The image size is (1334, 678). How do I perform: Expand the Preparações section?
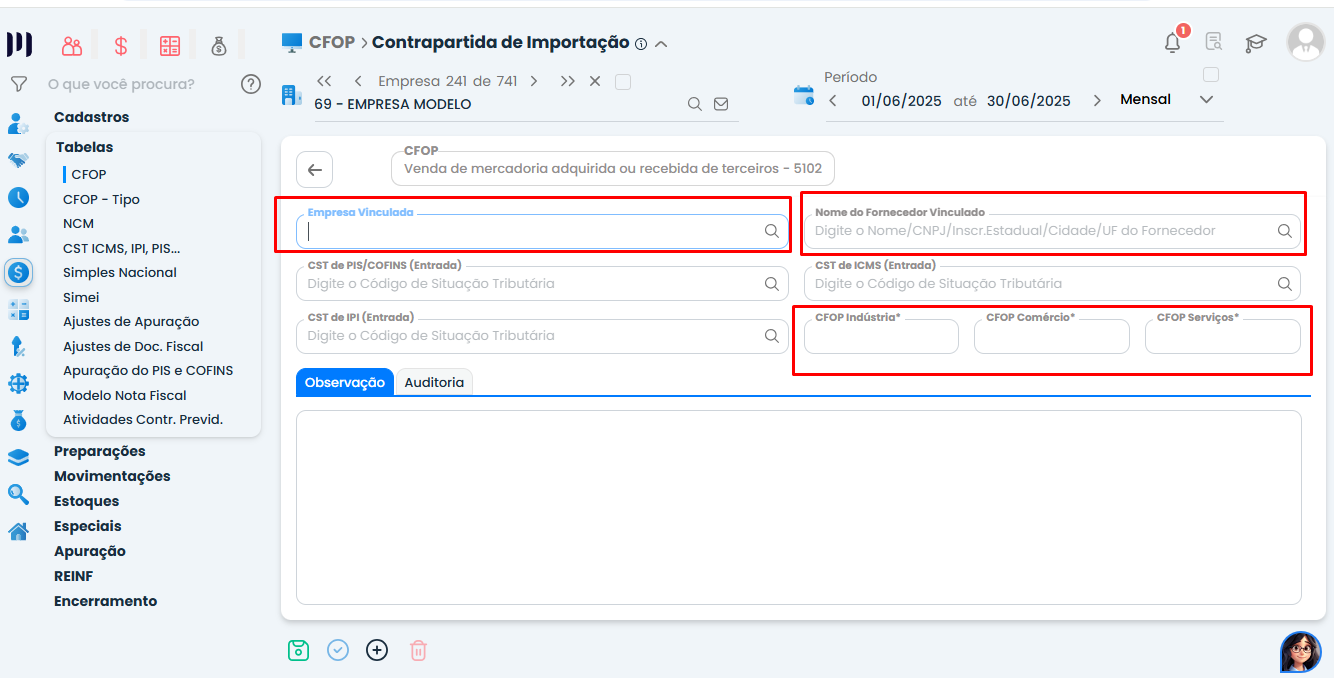[100, 451]
